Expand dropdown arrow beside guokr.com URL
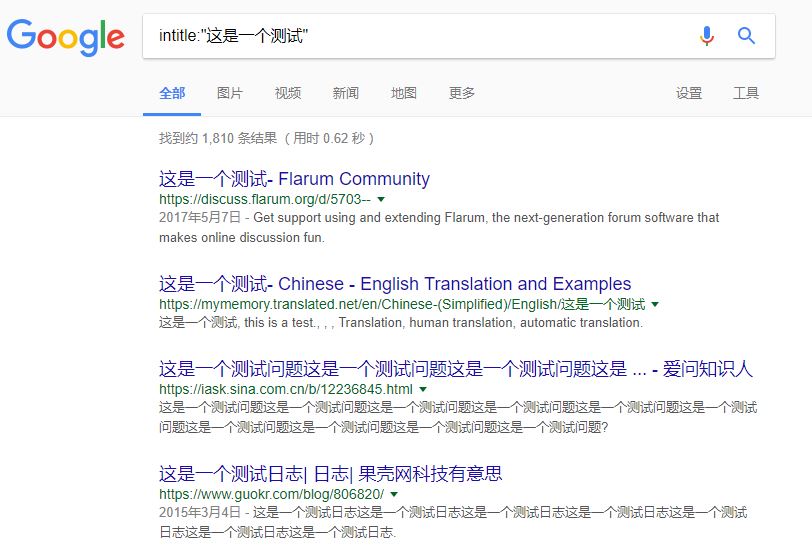812x555 pixels. [x=394, y=494]
